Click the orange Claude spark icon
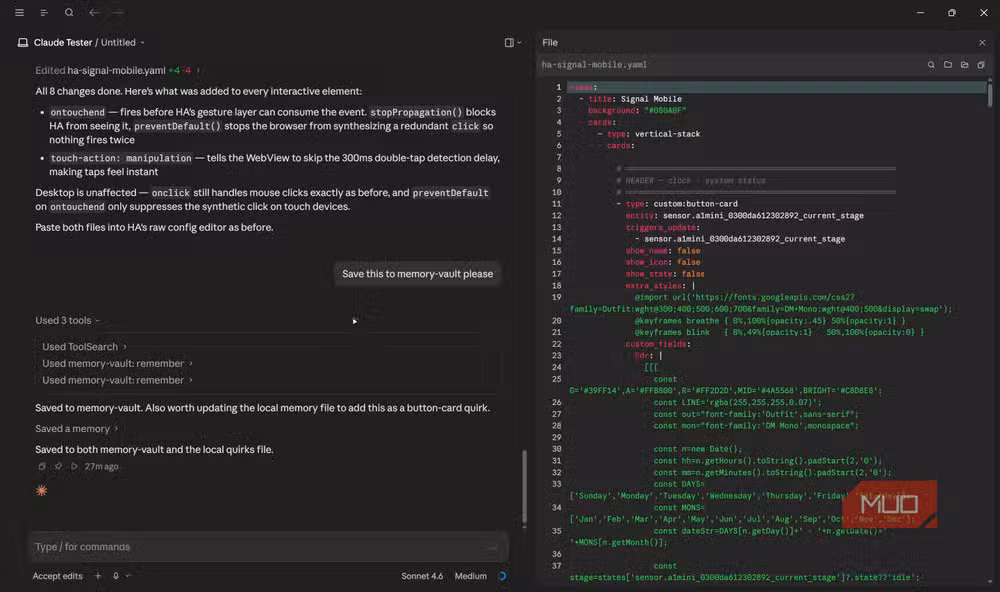This screenshot has height=592, width=1000. pos(41,491)
